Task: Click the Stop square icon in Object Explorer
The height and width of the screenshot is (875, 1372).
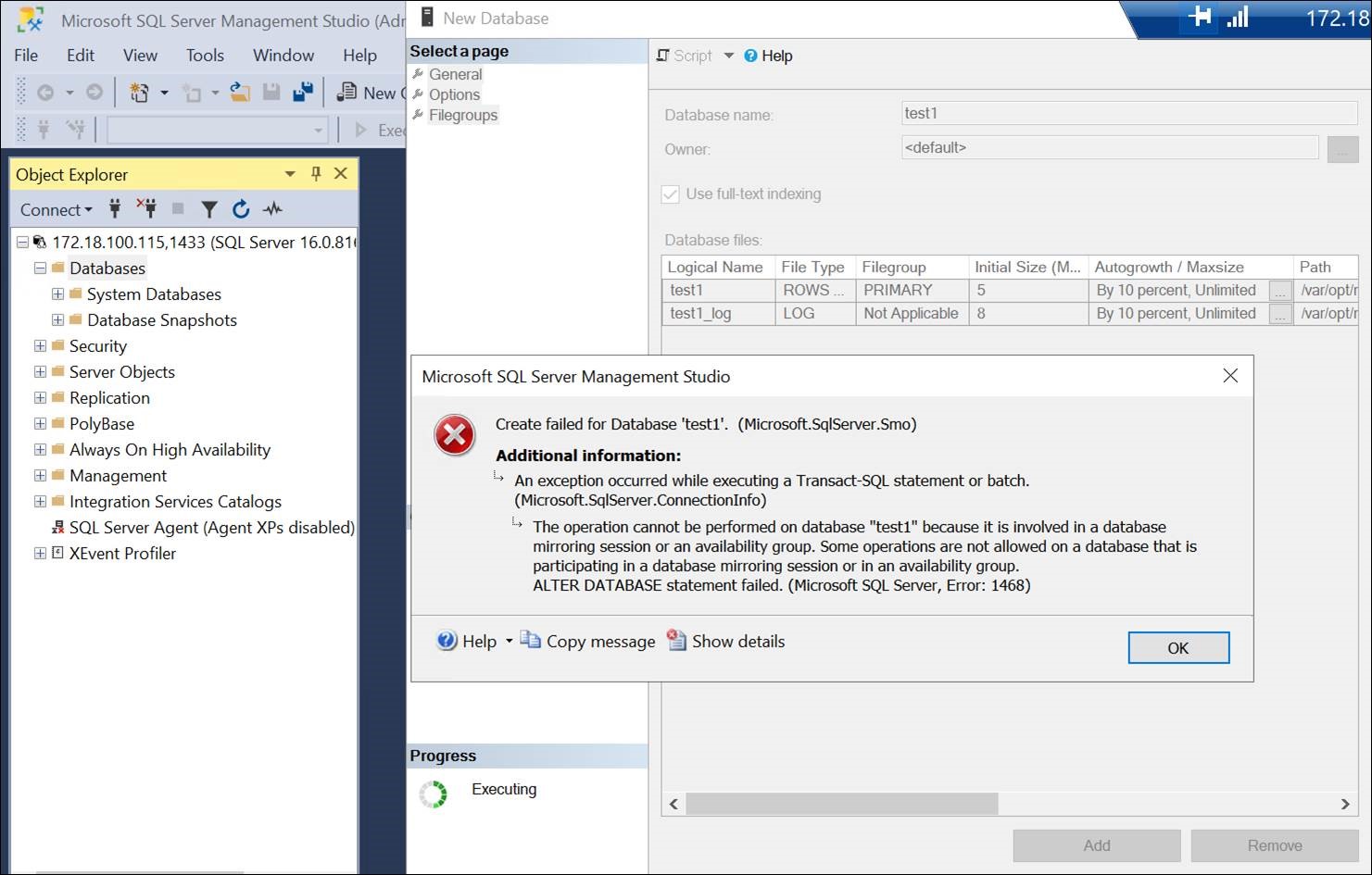Action: 178,209
